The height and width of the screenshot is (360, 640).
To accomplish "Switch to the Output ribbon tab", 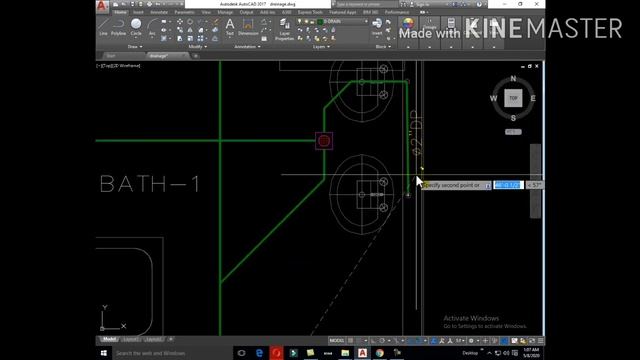I will point(246,13).
